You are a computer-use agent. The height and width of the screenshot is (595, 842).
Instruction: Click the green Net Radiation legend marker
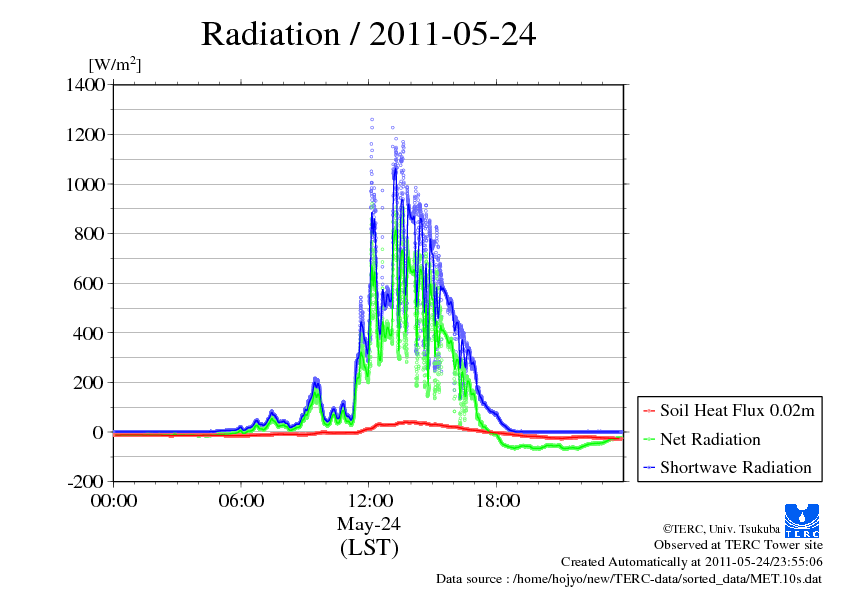tap(649, 440)
